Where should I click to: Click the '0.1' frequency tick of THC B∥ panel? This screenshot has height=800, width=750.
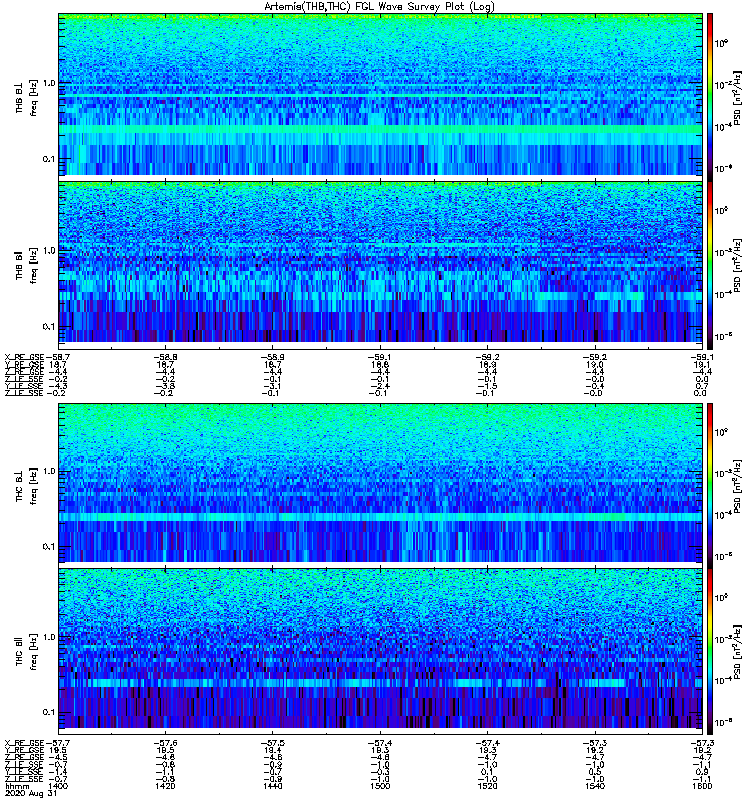pos(49,712)
